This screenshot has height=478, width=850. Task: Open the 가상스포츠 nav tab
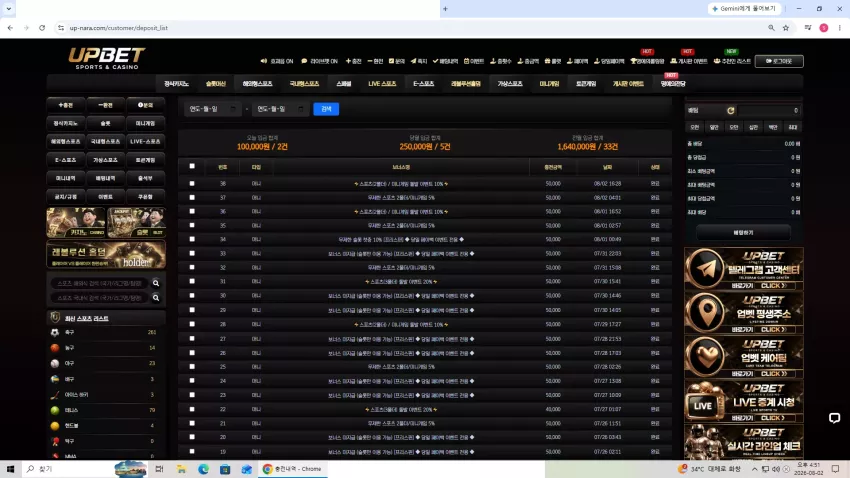pyautogui.click(x=510, y=83)
